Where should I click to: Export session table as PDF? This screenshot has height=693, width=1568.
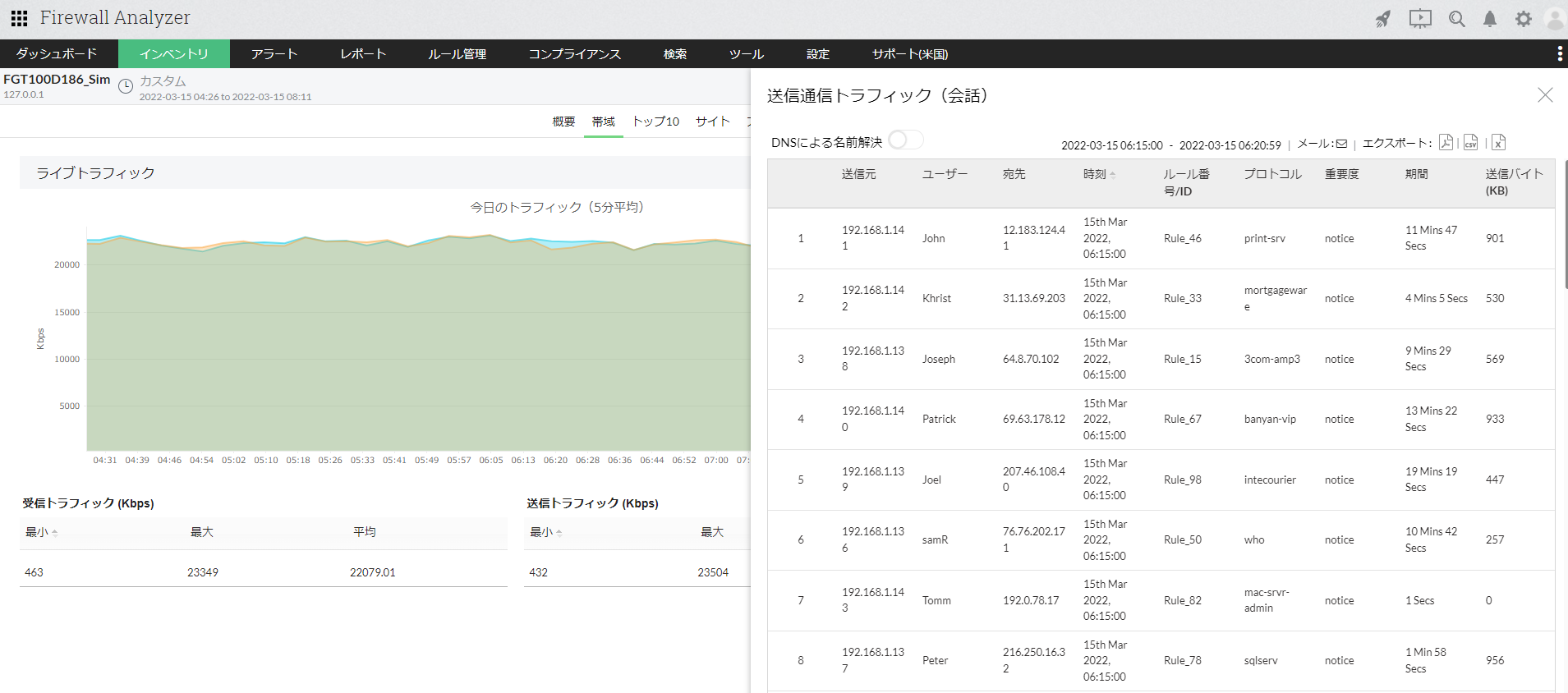point(1446,142)
